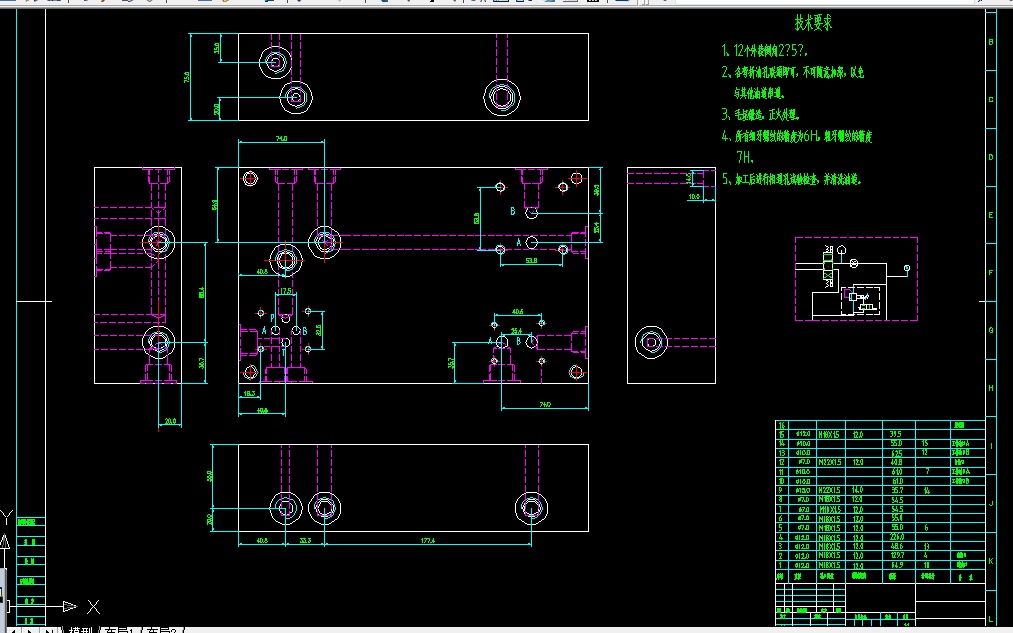Screen dimensions: 1013x633
Task: Switch to the 布局2 layout tab
Action: [x=162, y=630]
